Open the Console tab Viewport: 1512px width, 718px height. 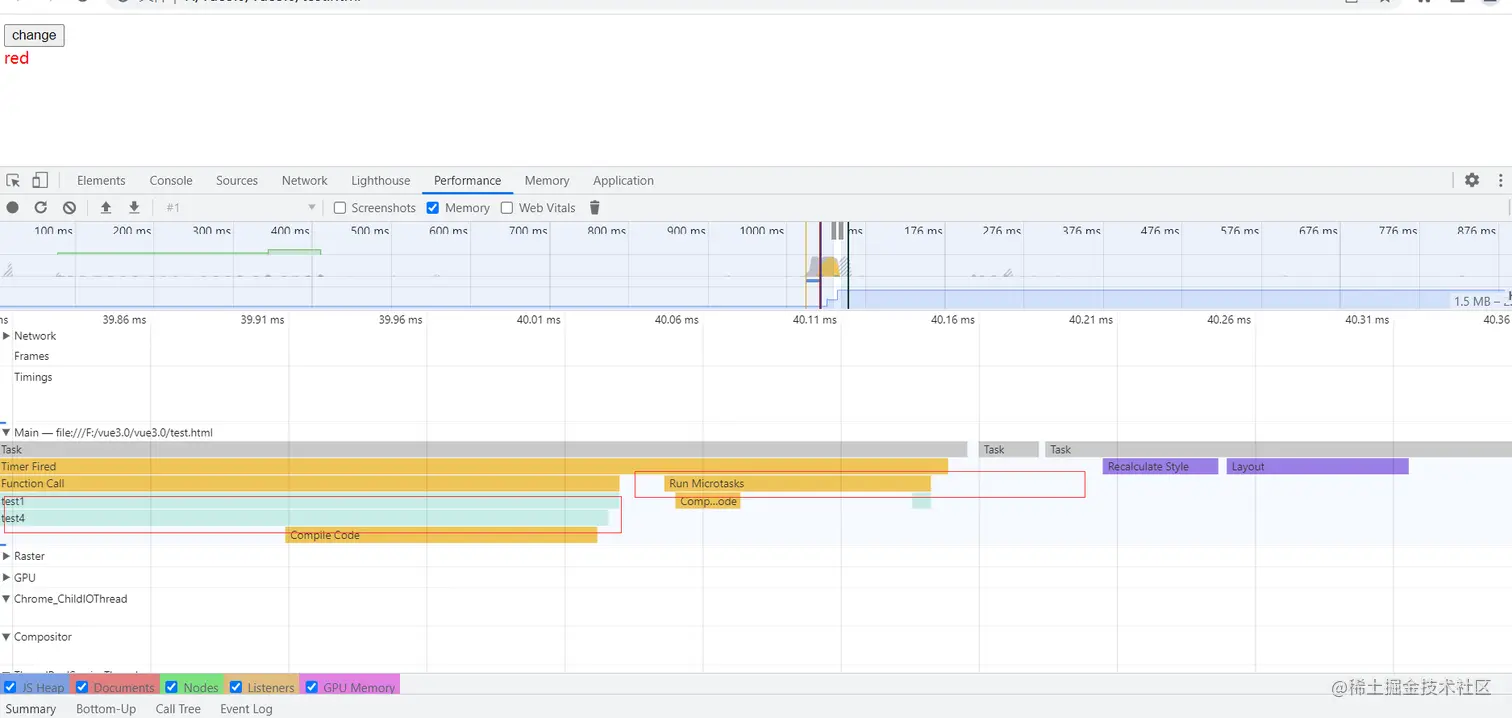(171, 181)
